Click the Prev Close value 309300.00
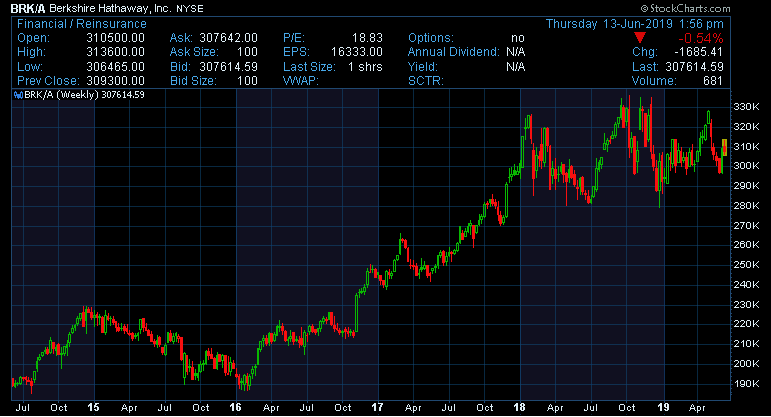Image resolution: width=771 pixels, height=417 pixels. click(x=116, y=81)
